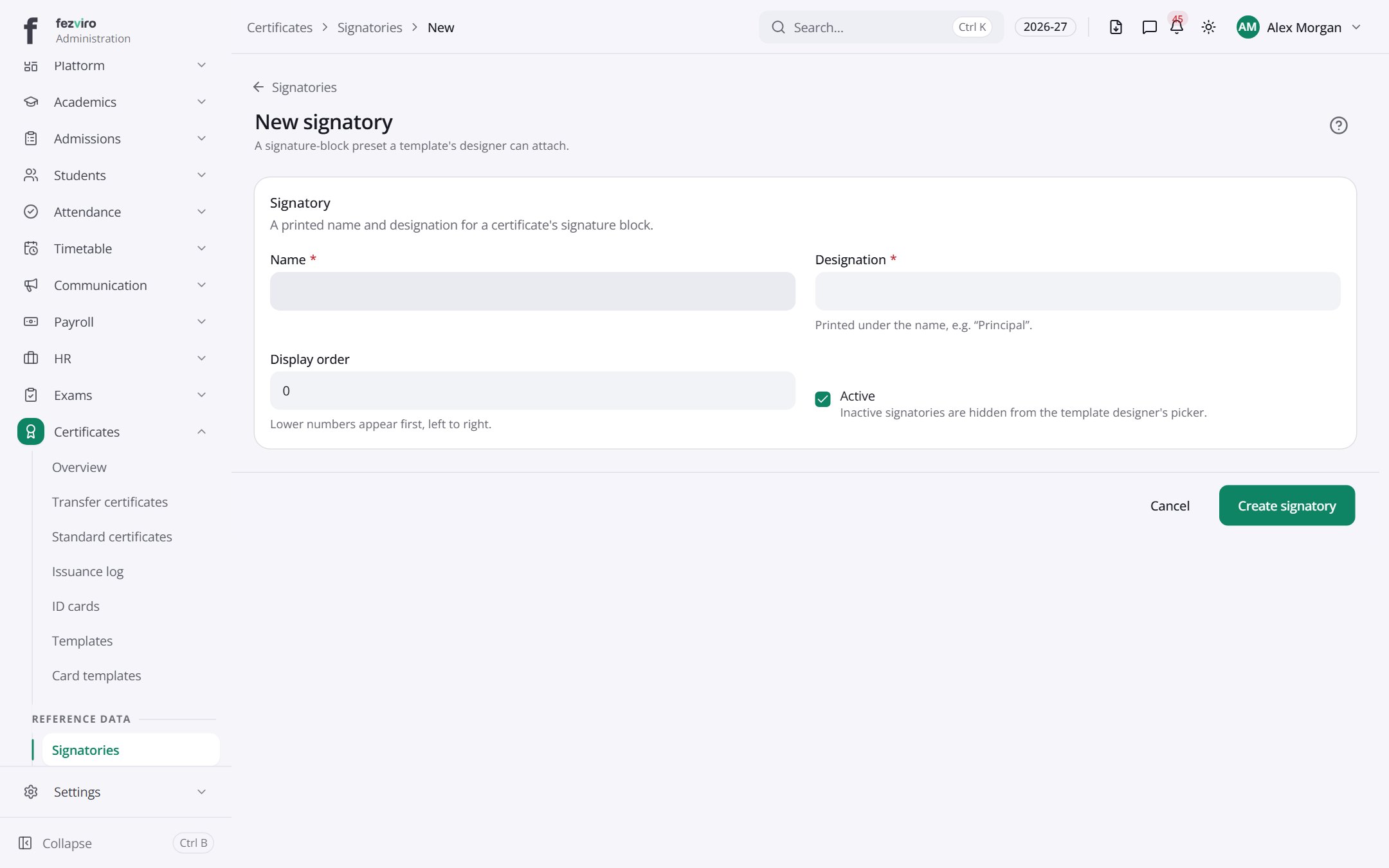Click Certificates in the breadcrumb

point(280,28)
